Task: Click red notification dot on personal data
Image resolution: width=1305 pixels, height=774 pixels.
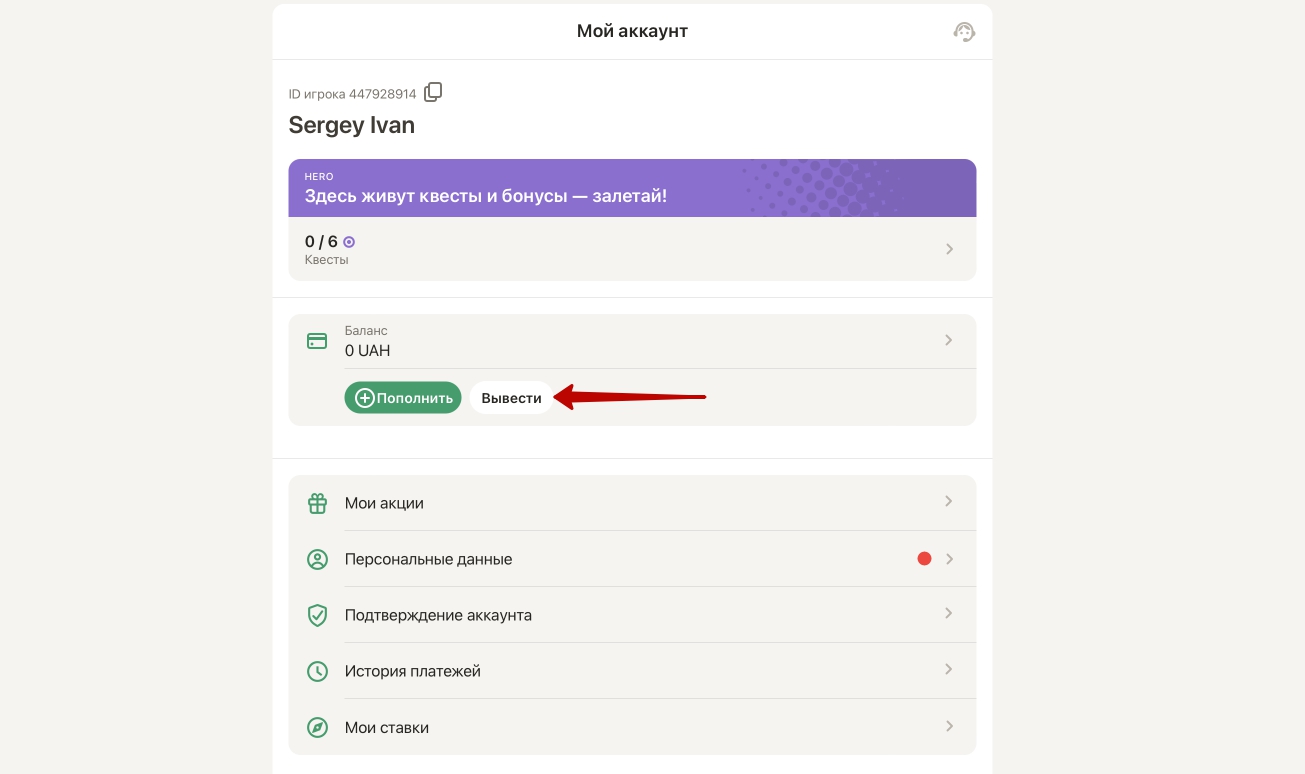Action: point(924,559)
